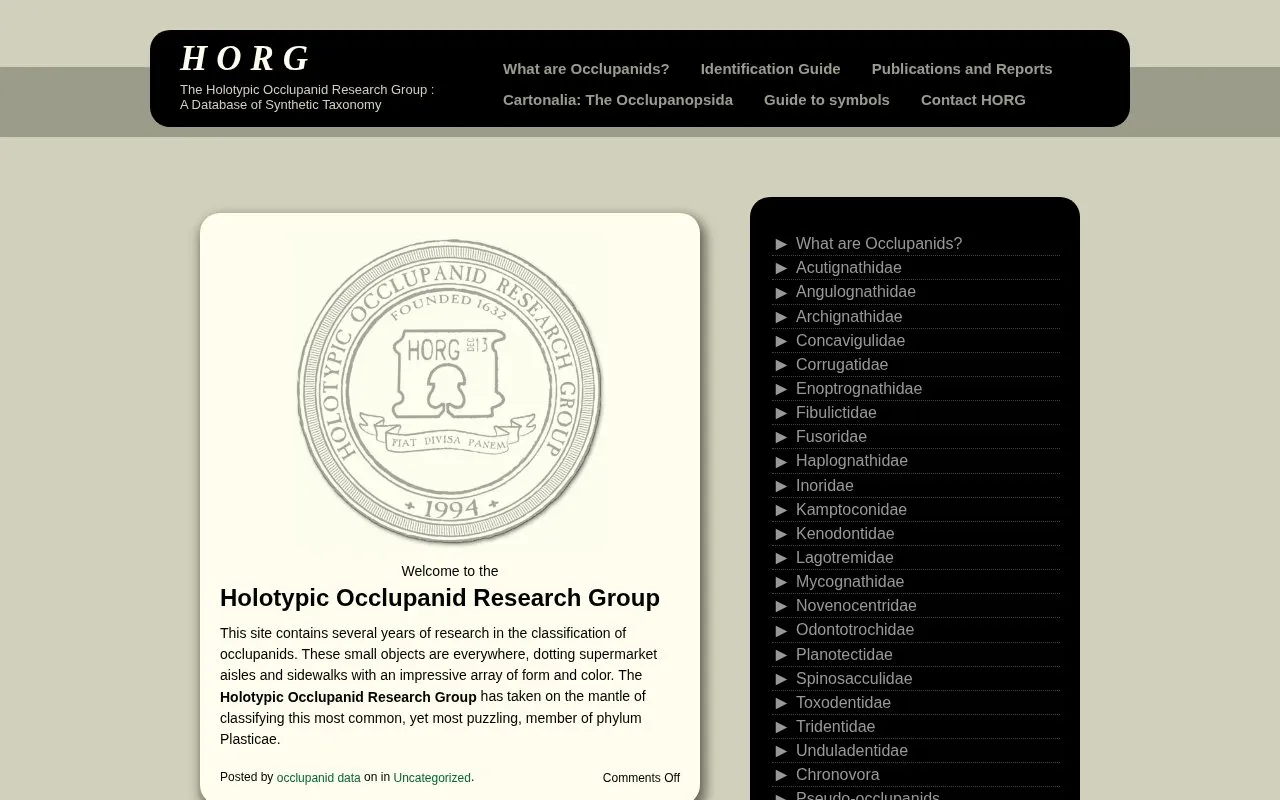Open the Angulognathidae family page
This screenshot has width=1280, height=800.
click(x=856, y=291)
